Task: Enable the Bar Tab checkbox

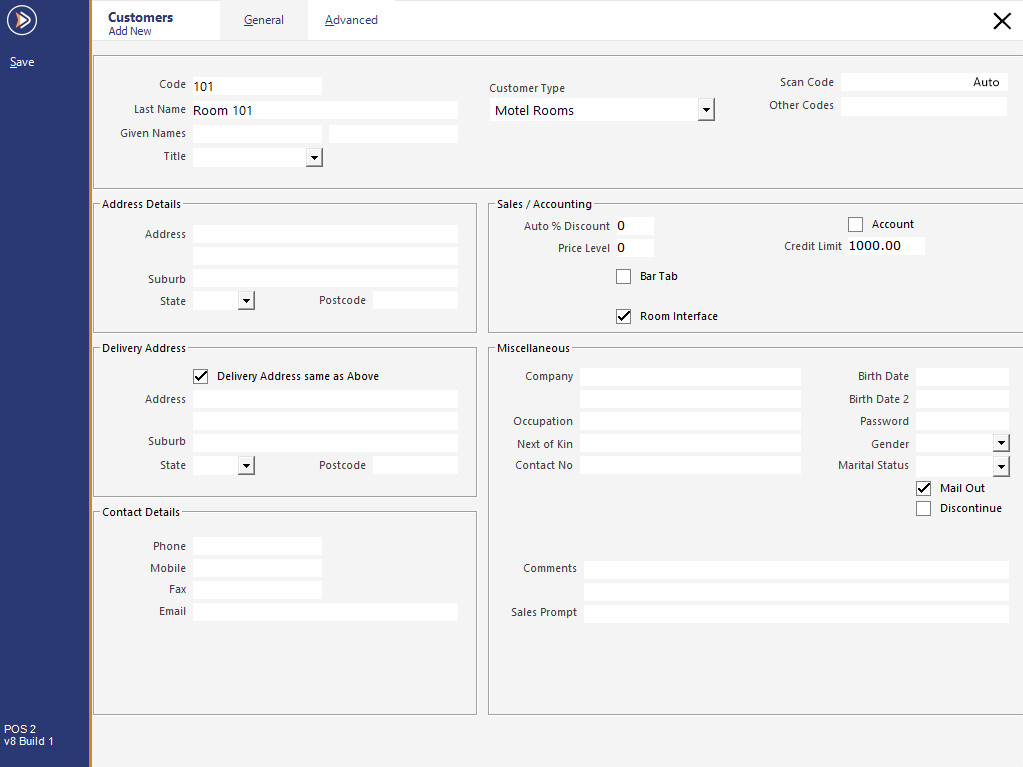Action: click(623, 276)
